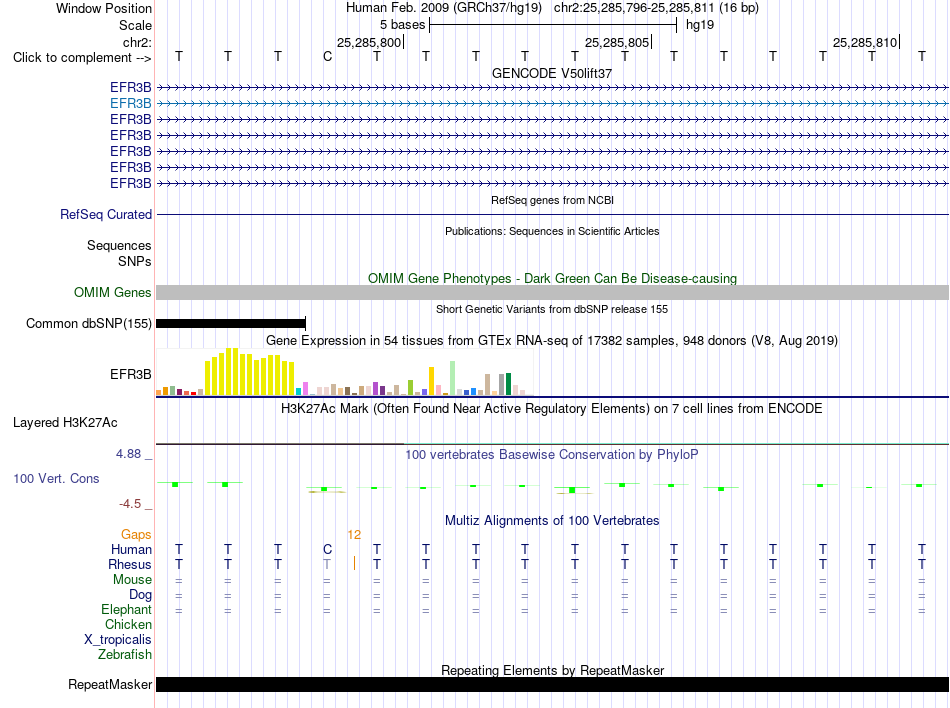Image resolution: width=950 pixels, height=708 pixels.
Task: Click the Common dbSNP(155) label
Action: pos(88,323)
